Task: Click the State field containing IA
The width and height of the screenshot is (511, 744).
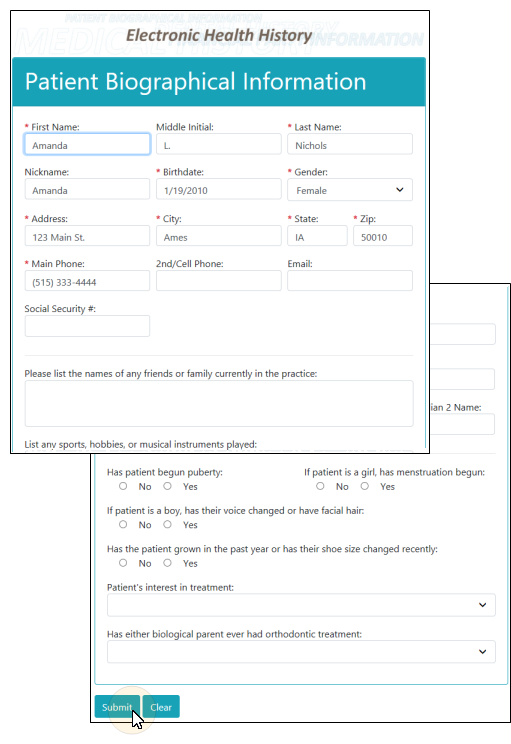Action: click(x=317, y=236)
